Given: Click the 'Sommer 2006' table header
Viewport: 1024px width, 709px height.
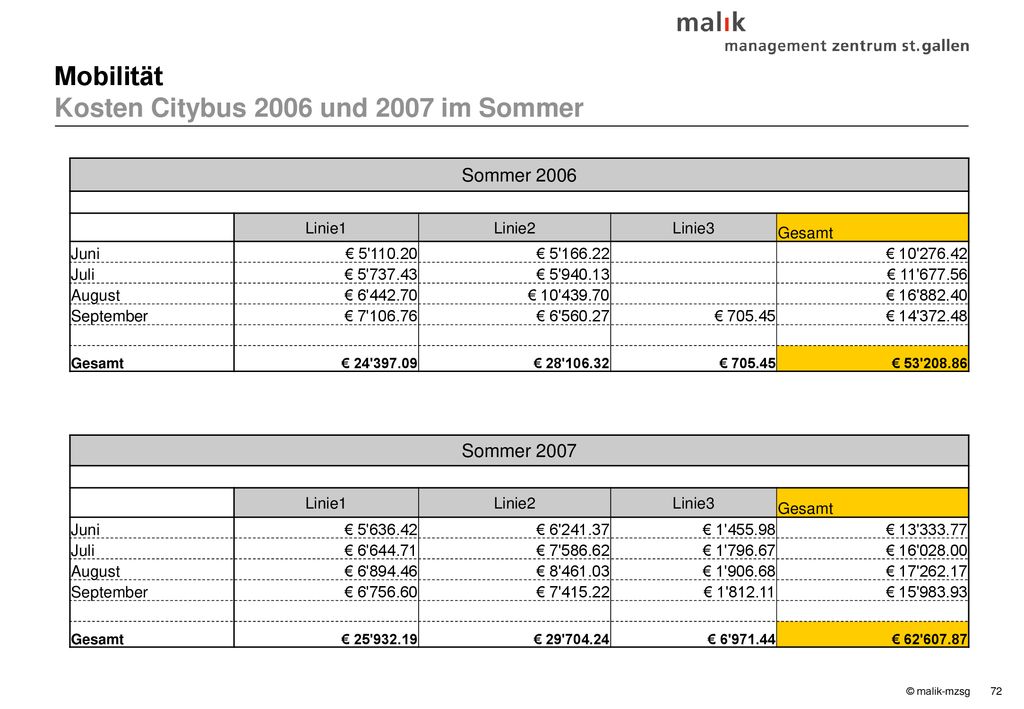Looking at the screenshot, I should click(519, 175).
